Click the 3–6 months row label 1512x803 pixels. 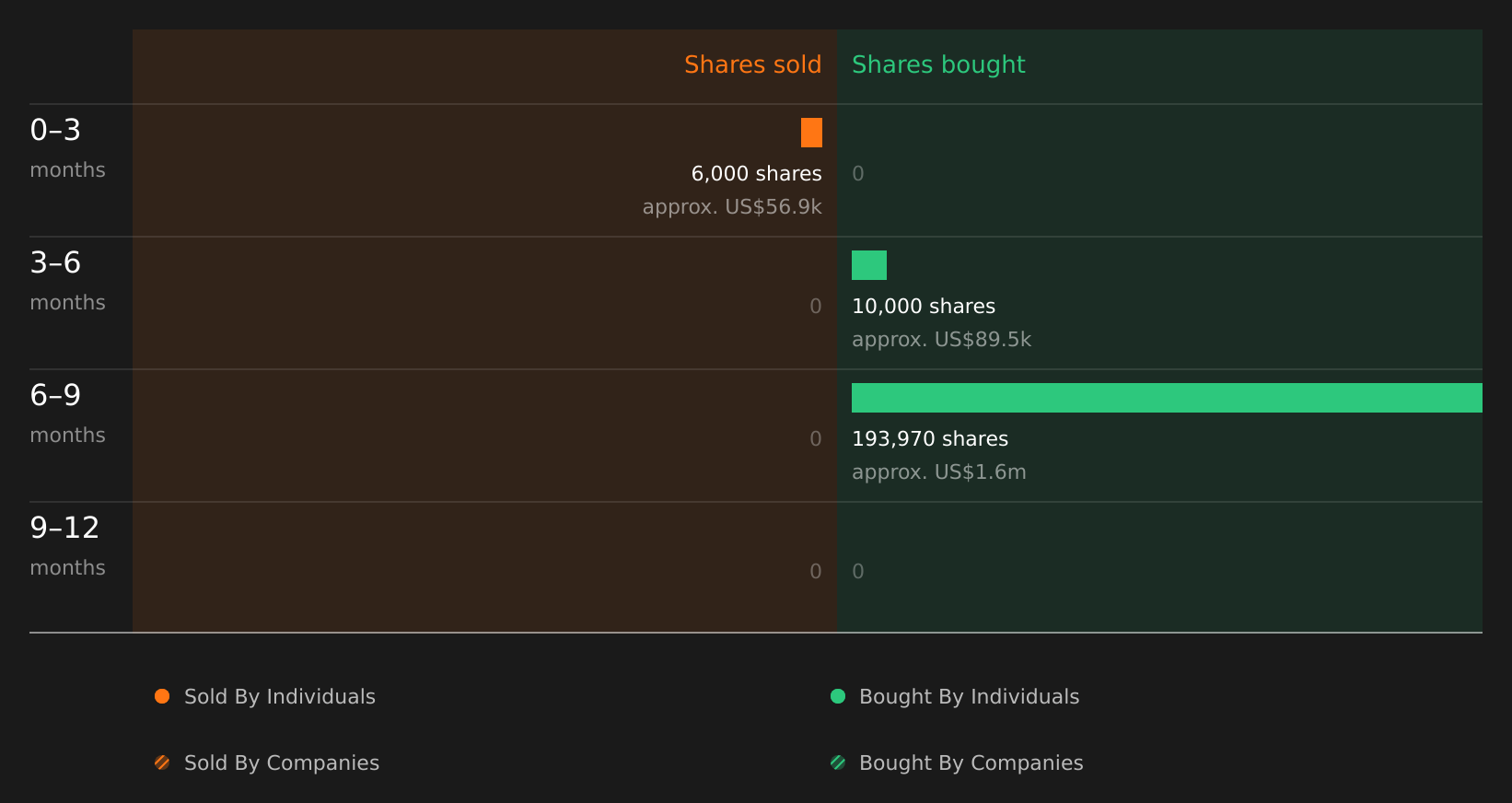(x=67, y=280)
